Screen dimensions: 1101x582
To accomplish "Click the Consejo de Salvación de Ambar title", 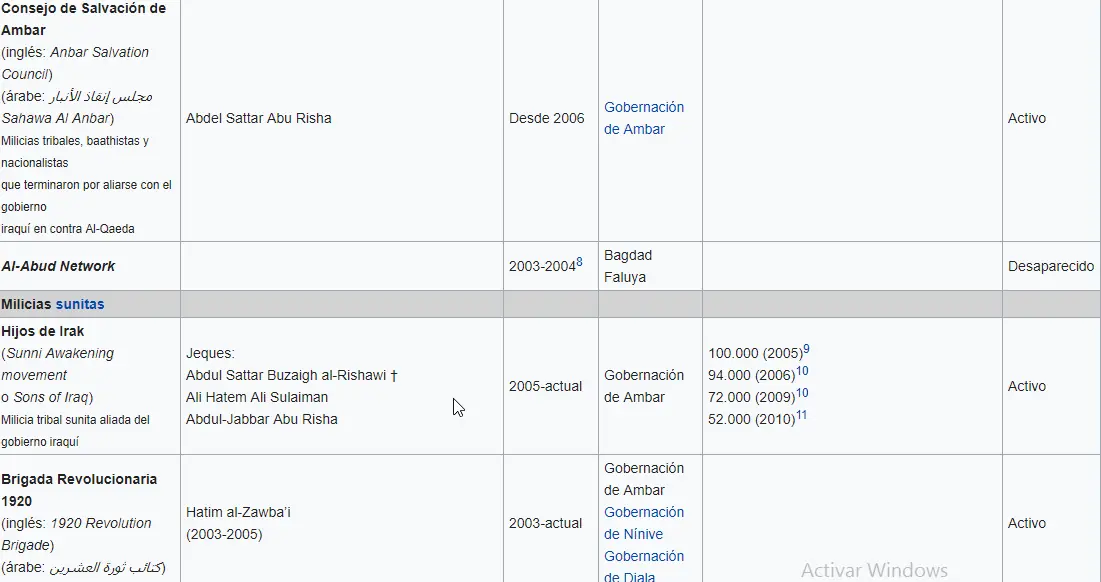I will tap(84, 19).
